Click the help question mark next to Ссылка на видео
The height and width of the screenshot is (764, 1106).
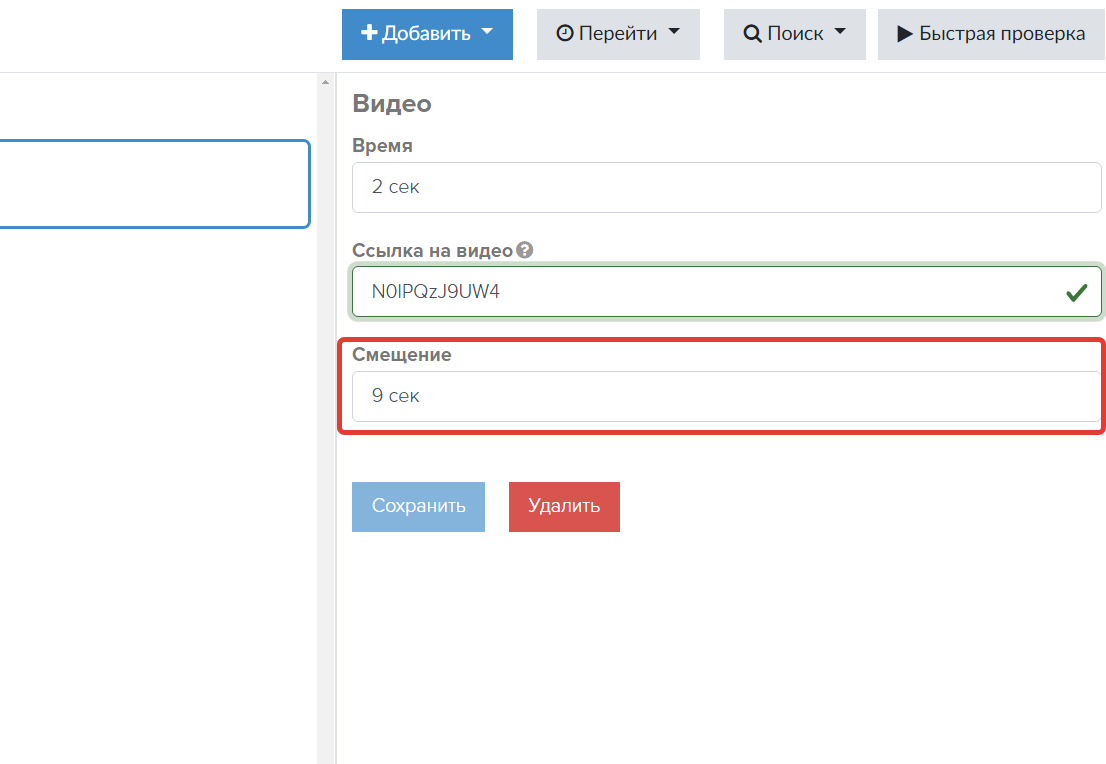coord(525,250)
